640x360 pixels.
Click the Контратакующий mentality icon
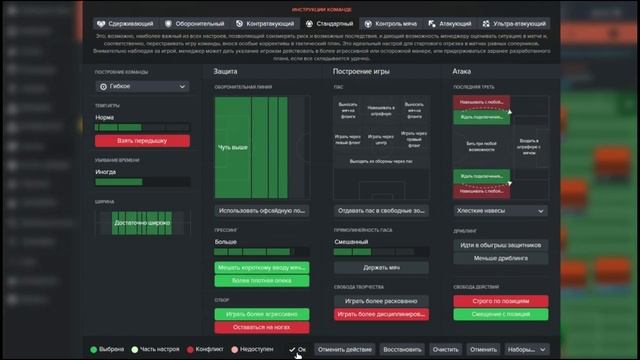(239, 24)
